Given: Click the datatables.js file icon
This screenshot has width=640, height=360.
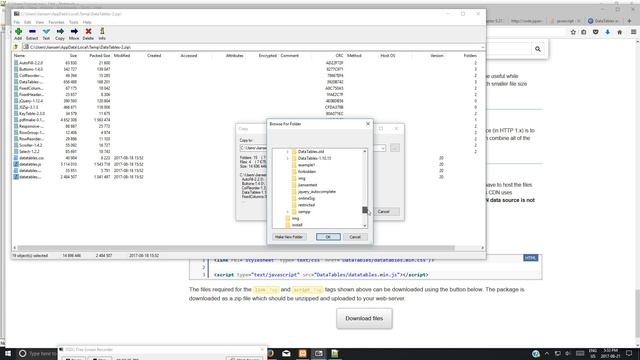Looking at the screenshot, I should 16,164.
